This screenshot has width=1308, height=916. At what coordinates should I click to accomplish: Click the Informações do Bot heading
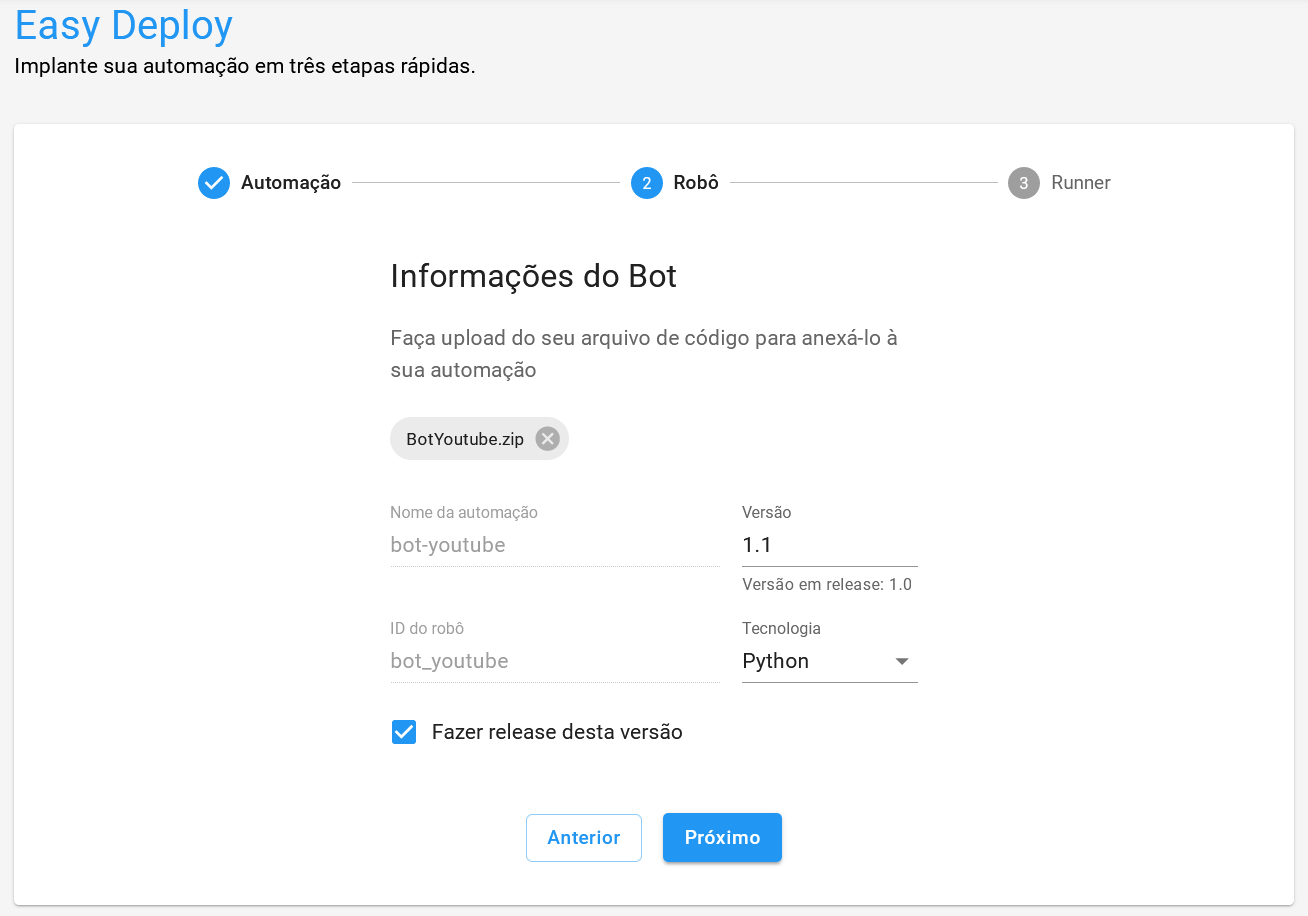[533, 276]
